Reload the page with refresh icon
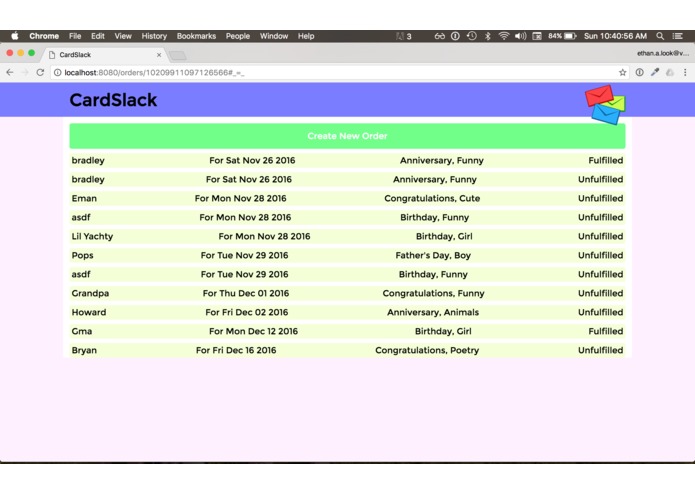Image resolution: width=695 pixels, height=494 pixels. [x=40, y=72]
